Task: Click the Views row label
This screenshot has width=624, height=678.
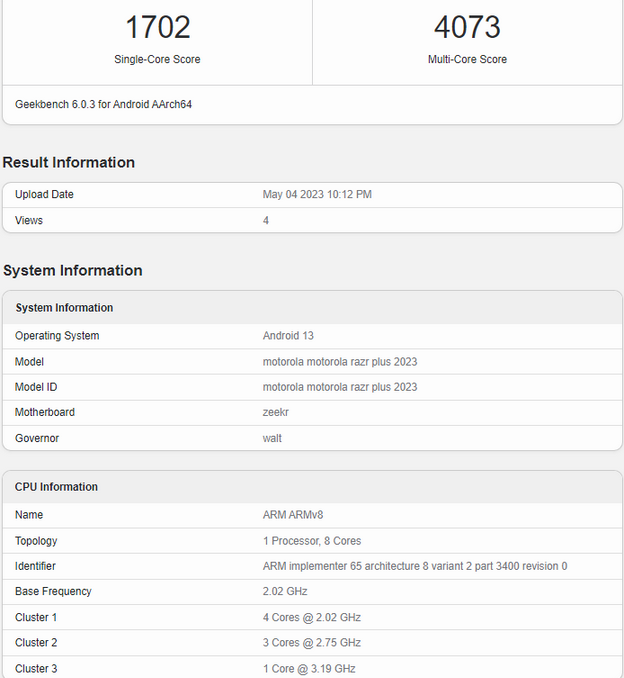Action: (x=29, y=220)
